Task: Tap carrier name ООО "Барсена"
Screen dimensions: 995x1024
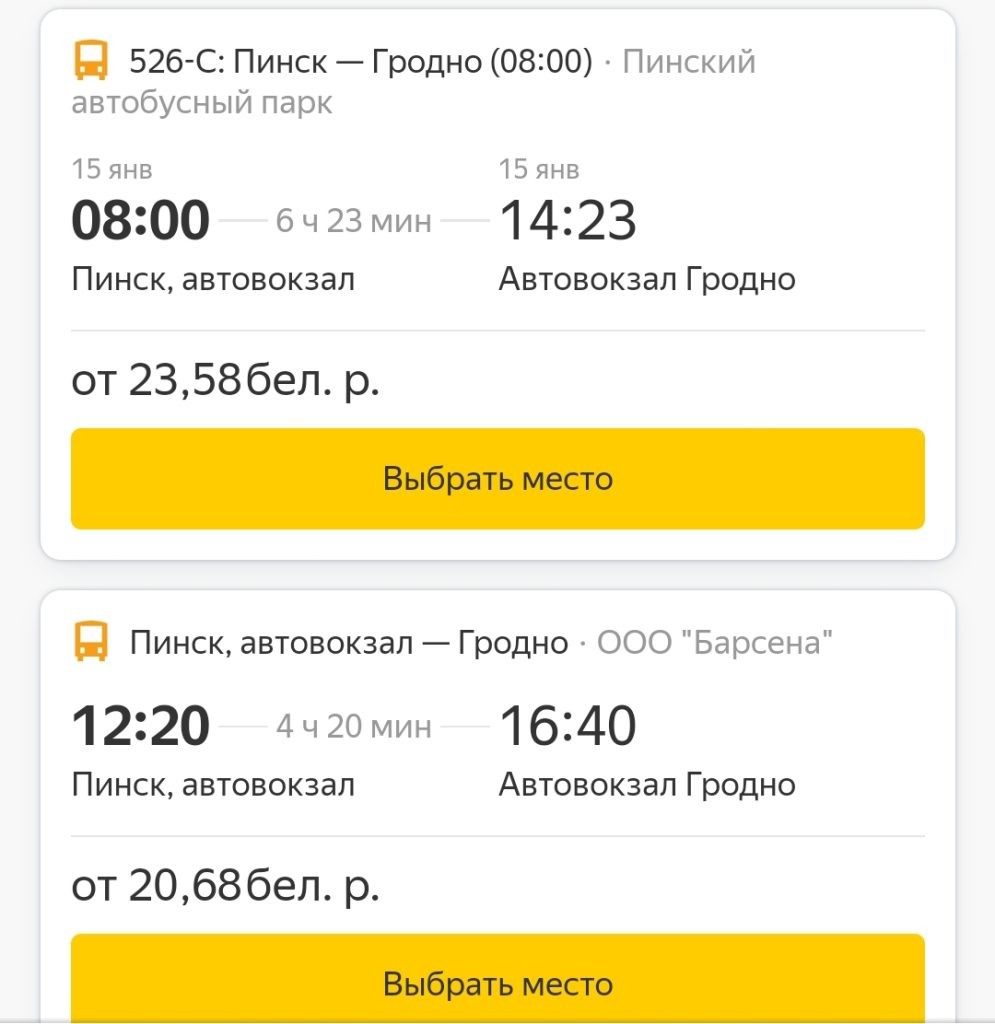Action: click(x=715, y=642)
